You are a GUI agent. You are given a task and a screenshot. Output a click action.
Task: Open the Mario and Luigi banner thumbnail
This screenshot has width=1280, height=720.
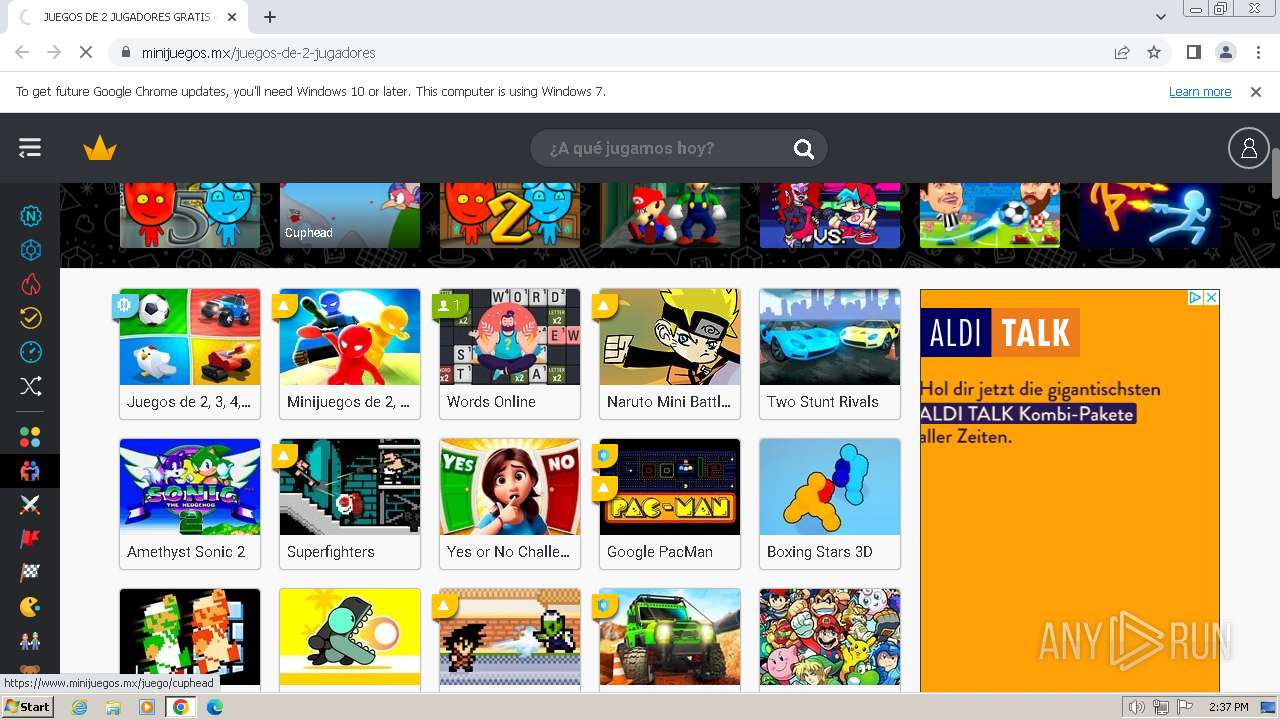[670, 215]
